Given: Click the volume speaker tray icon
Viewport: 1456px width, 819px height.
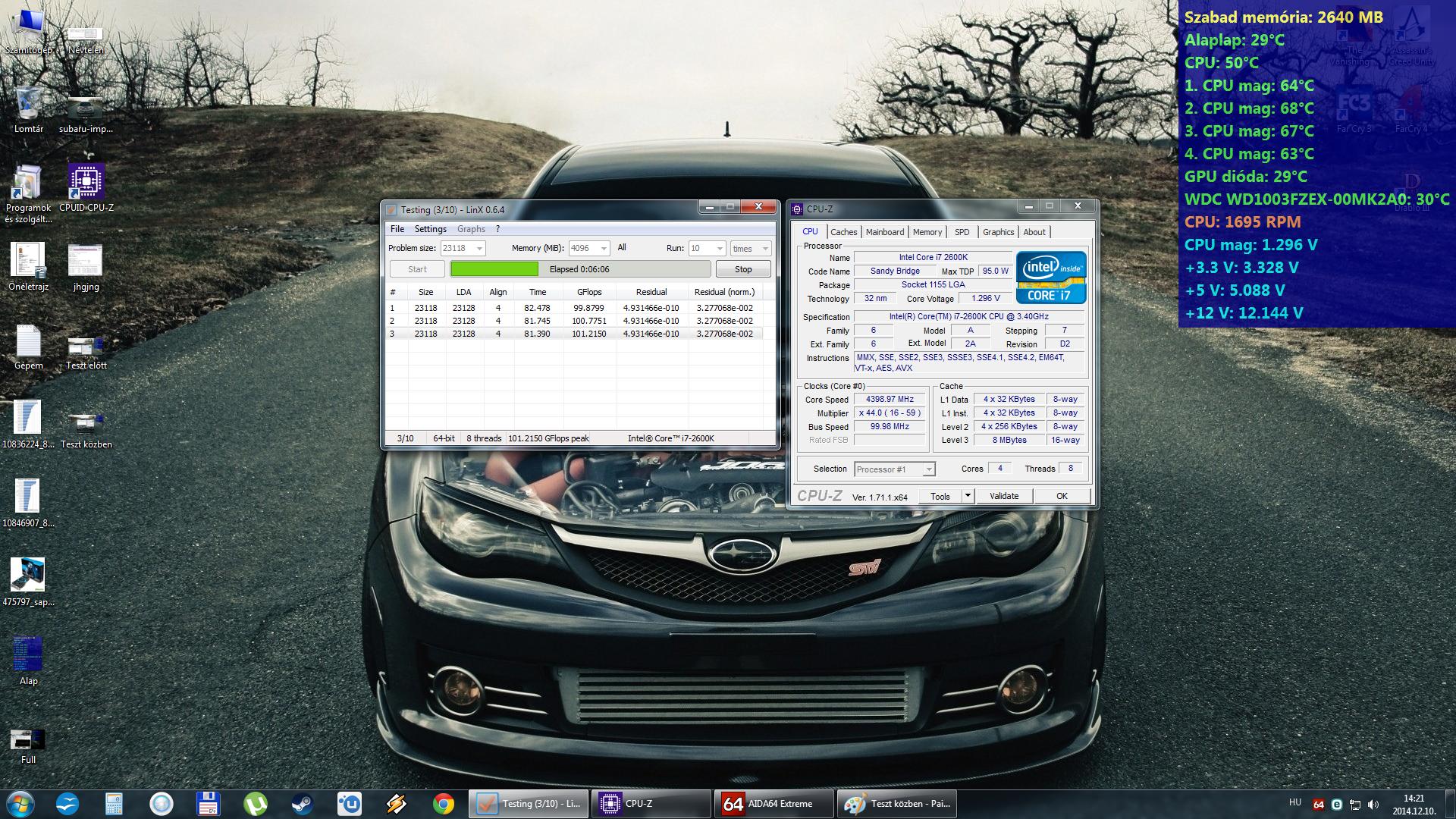Looking at the screenshot, I should (x=1373, y=805).
